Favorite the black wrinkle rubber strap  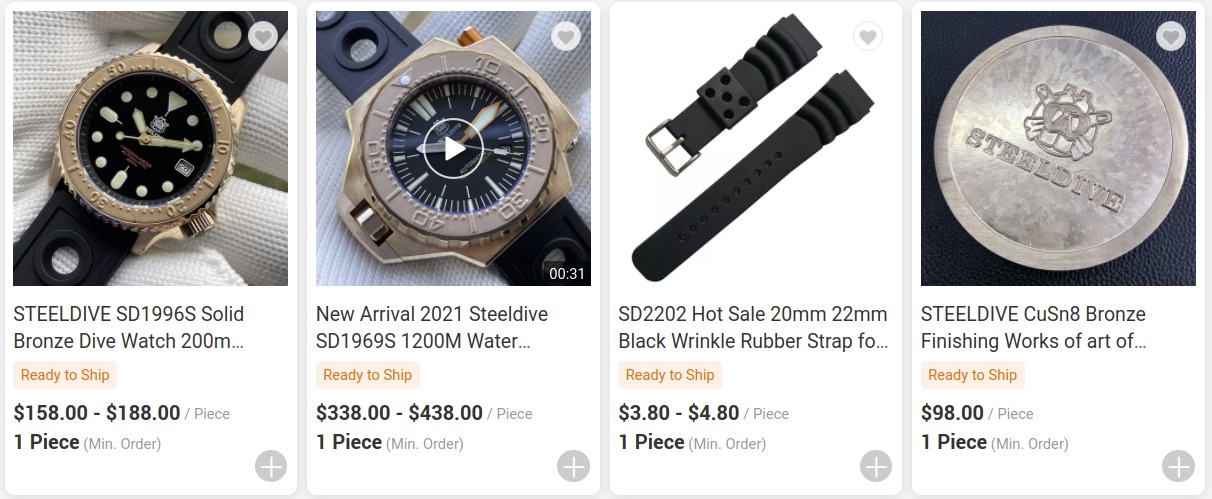pyautogui.click(x=868, y=37)
